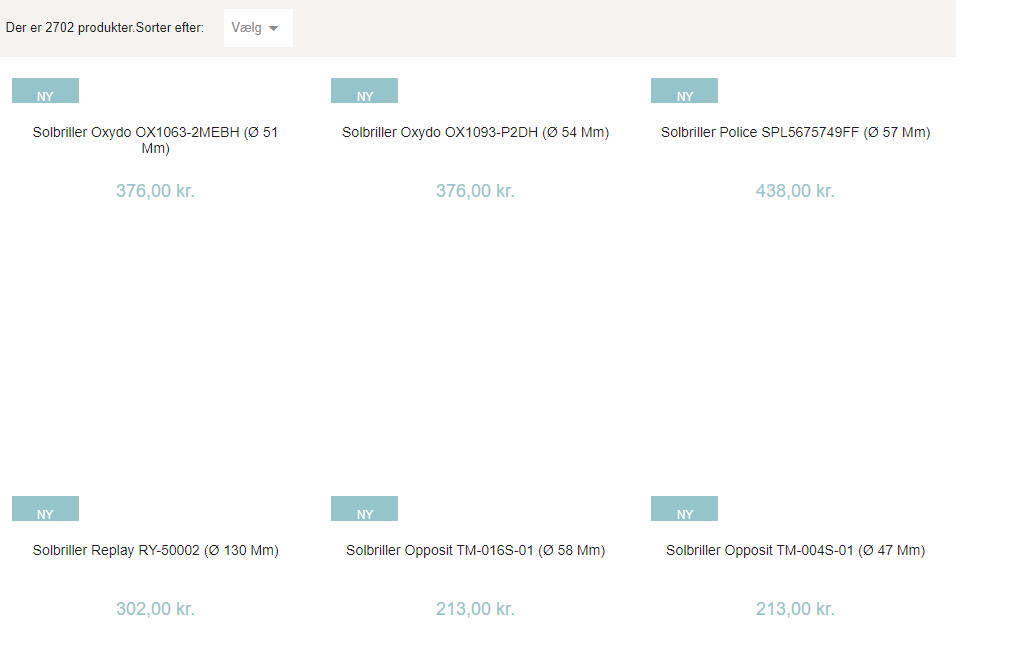This screenshot has width=1015, height=654.
Task: Open product Solbriller Replay RY-50002
Action: click(x=155, y=550)
